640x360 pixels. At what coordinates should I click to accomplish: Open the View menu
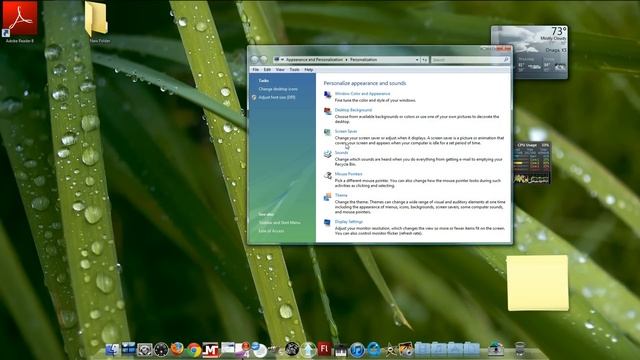coord(280,70)
